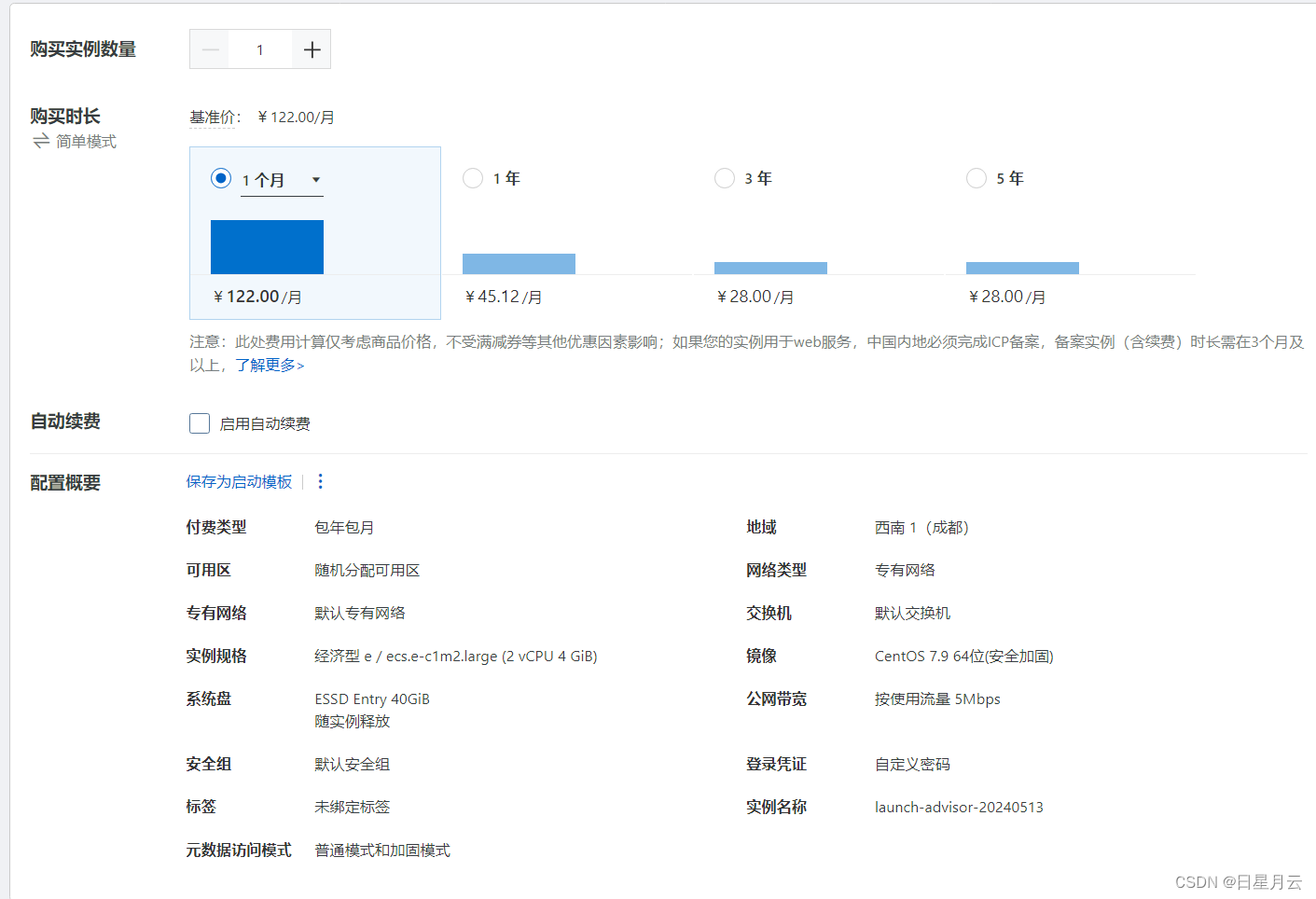Click the 随机分配可用区 value
This screenshot has width=1316, height=899.
point(367,570)
